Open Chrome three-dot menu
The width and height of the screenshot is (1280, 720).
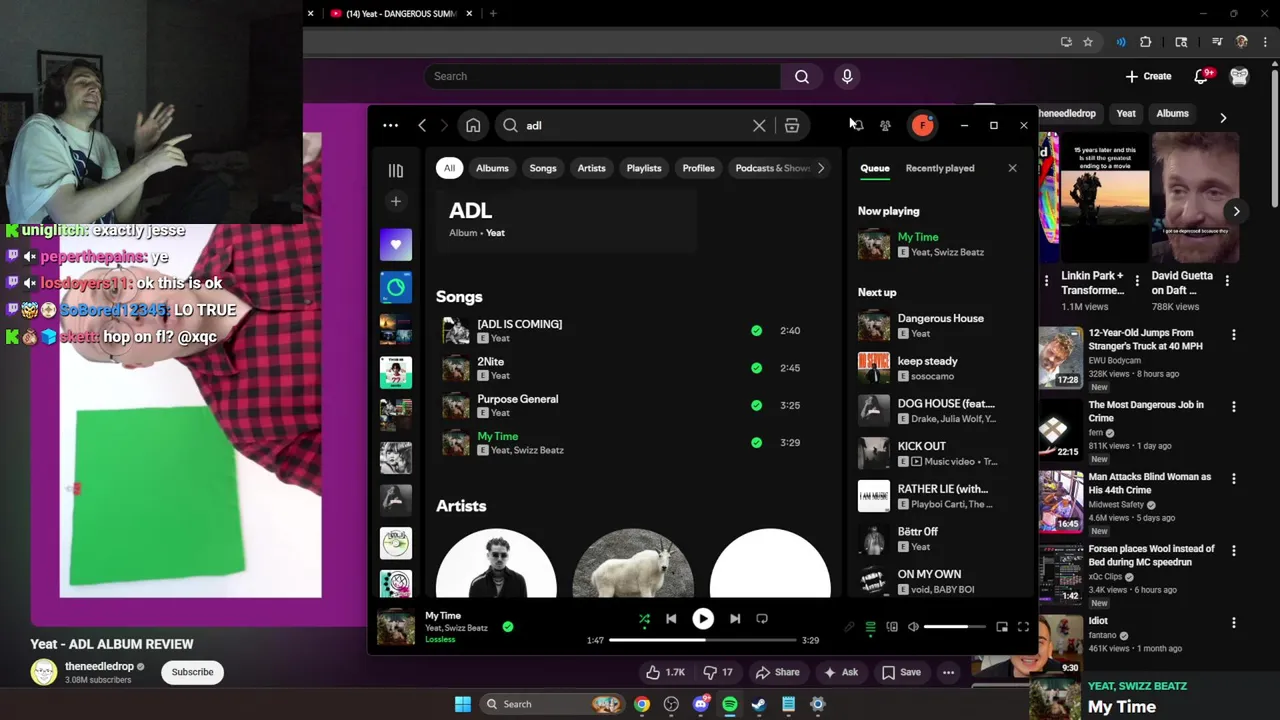[1266, 42]
